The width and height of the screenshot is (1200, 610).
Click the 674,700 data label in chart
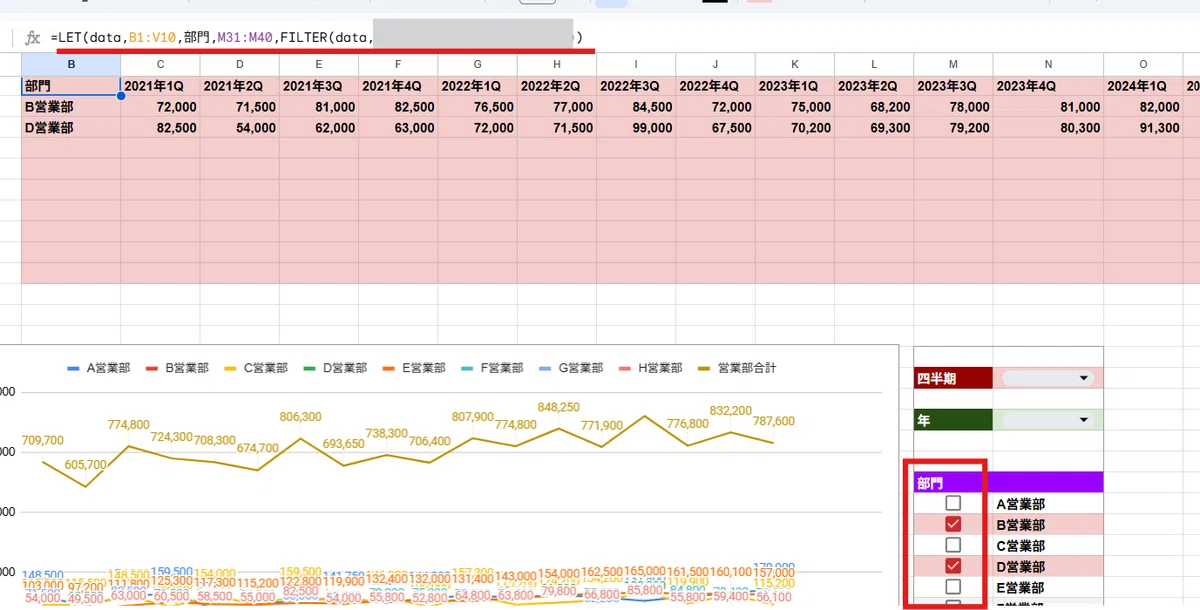pos(257,448)
